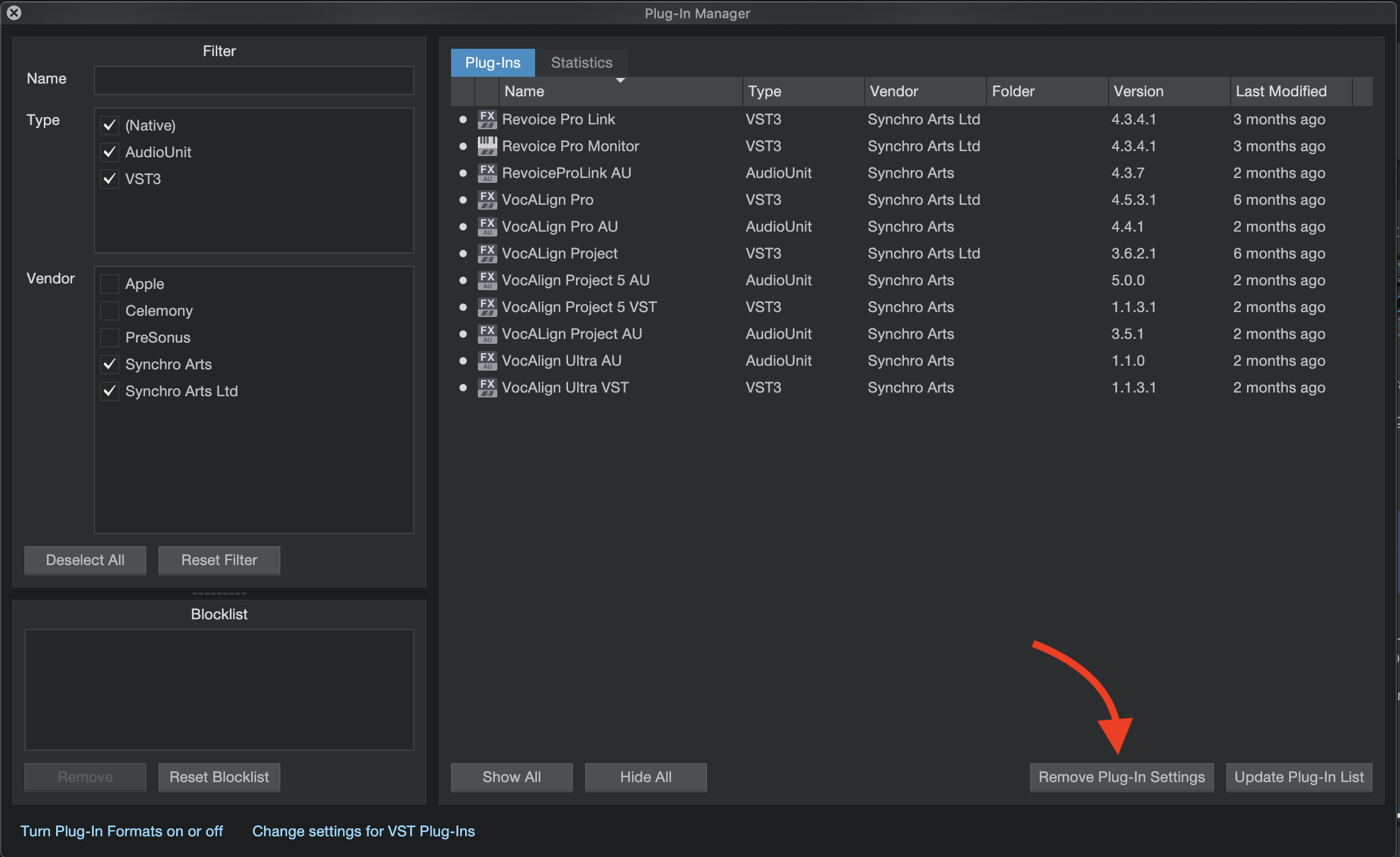Screen dimensions: 1400x857
Task: Click Remove Plug-In Settings button
Action: (x=1121, y=777)
